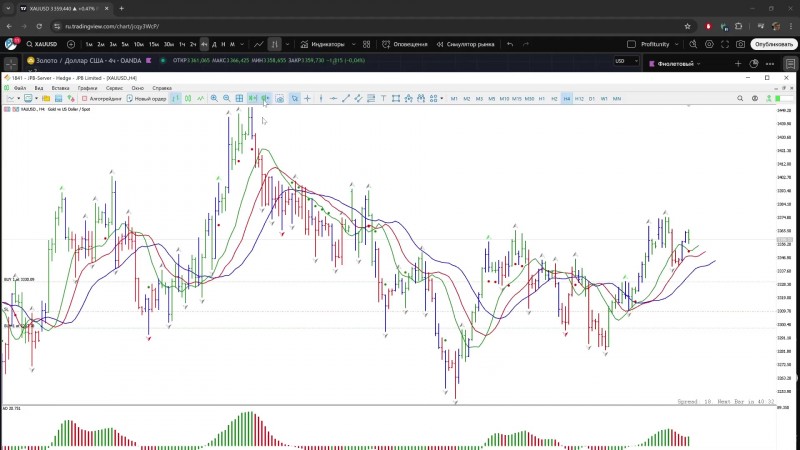Open MetaTrader search magnifier

[x=740, y=98]
